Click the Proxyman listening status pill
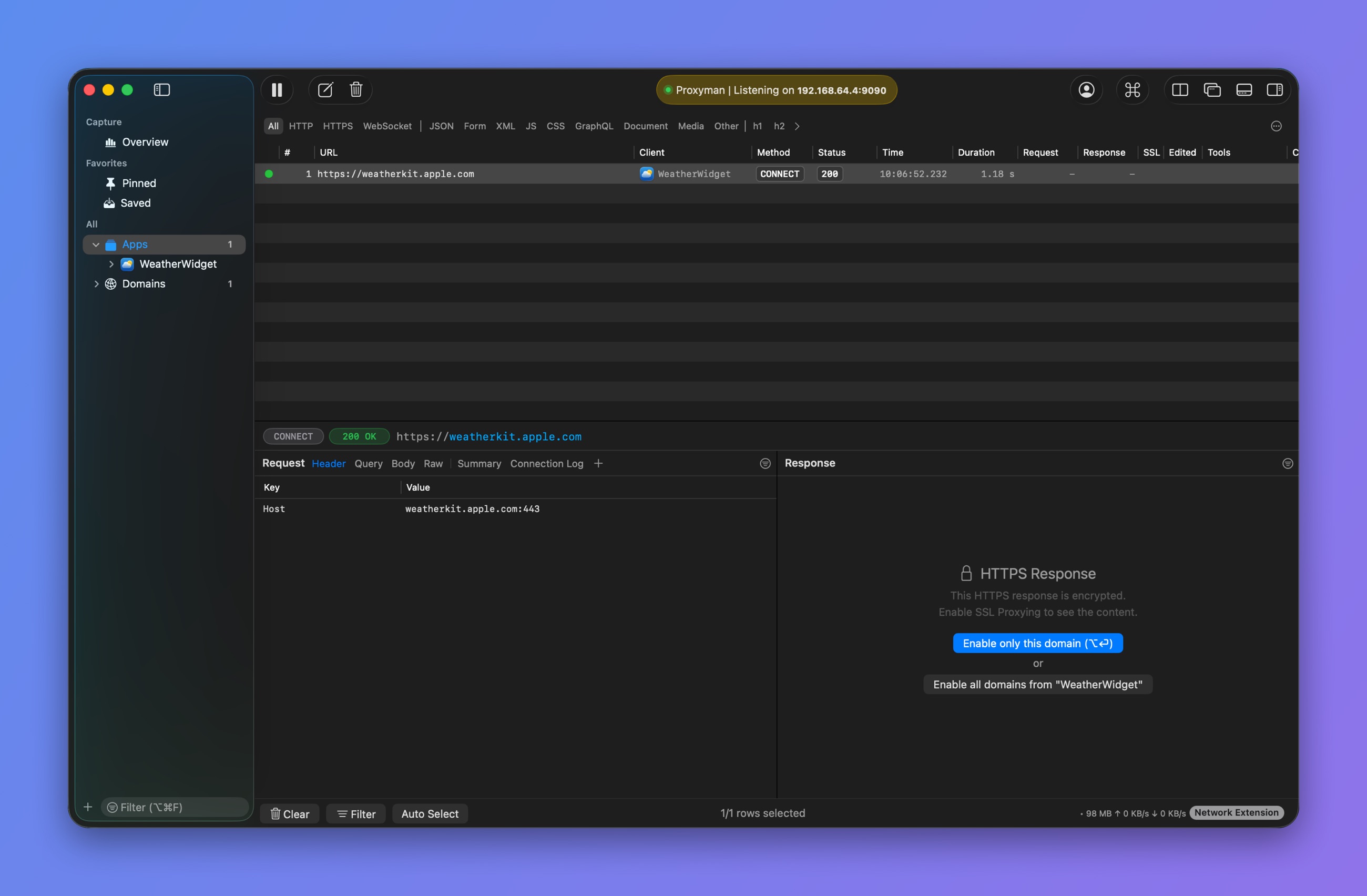This screenshot has height=896, width=1367. click(776, 90)
